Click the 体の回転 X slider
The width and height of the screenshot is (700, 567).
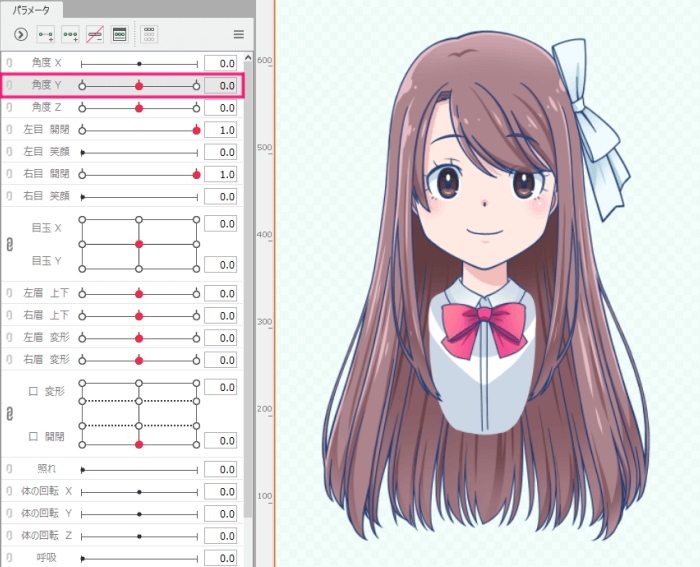point(139,492)
